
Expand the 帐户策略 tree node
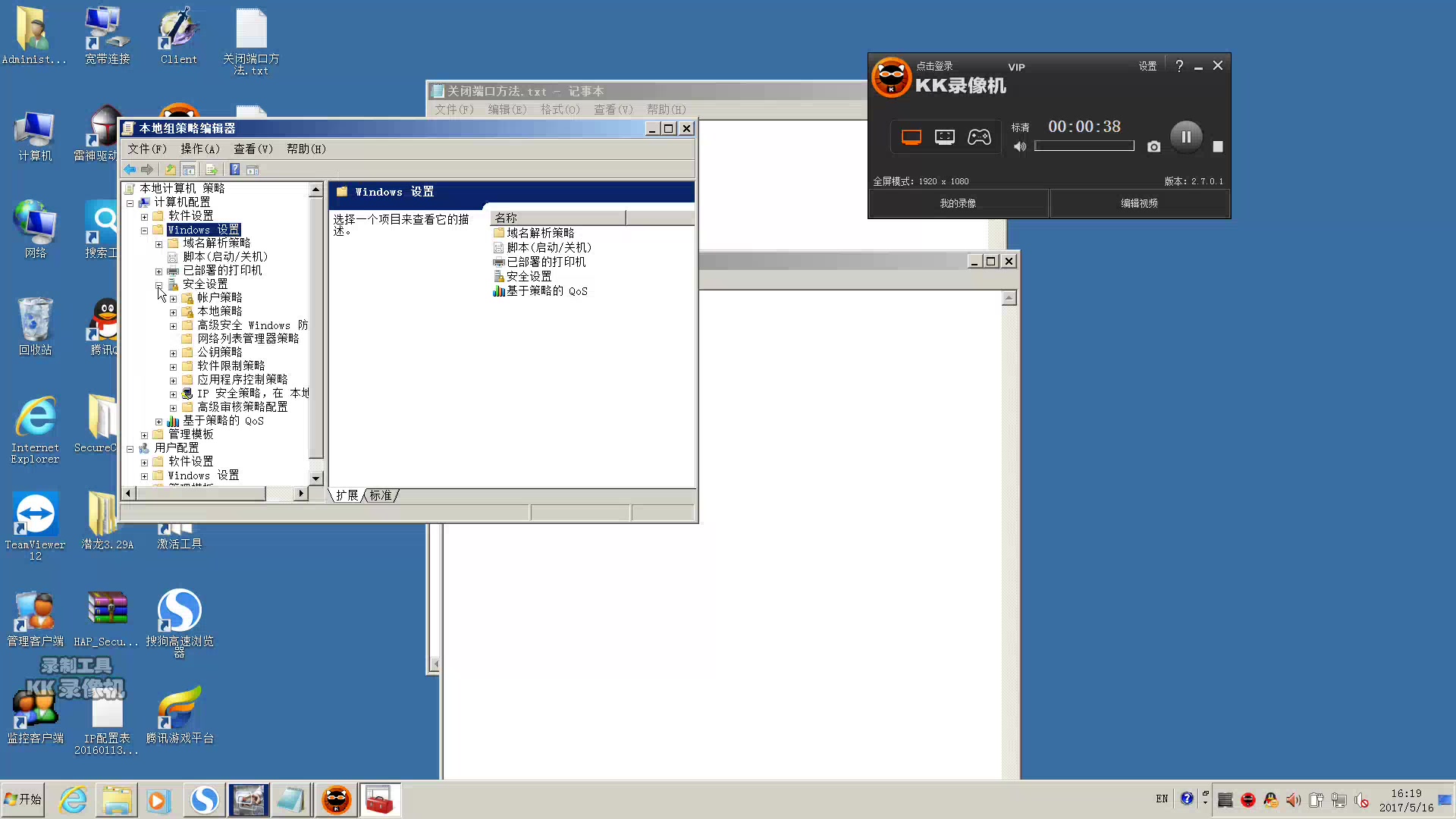(173, 299)
